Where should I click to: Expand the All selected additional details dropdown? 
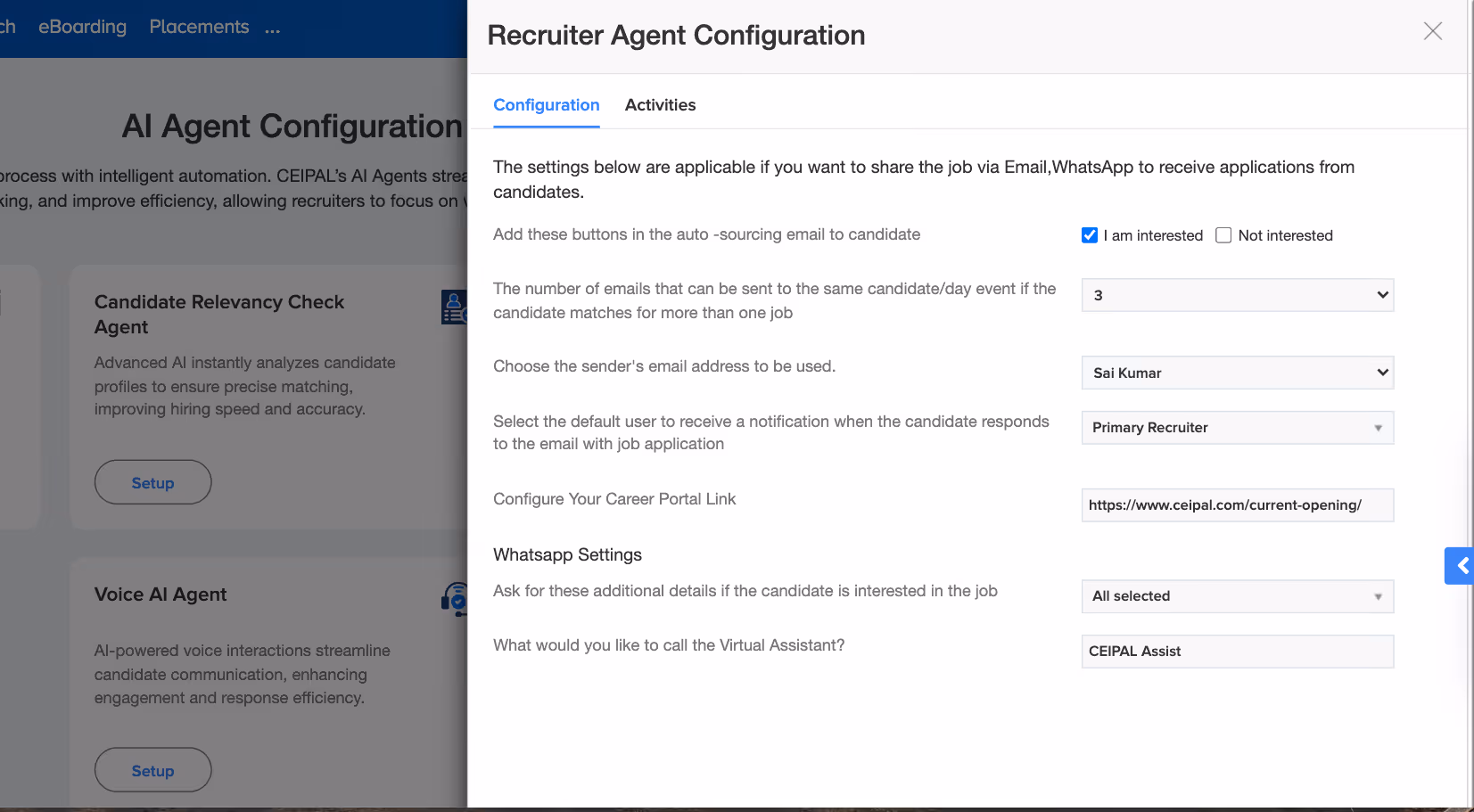[1237, 596]
